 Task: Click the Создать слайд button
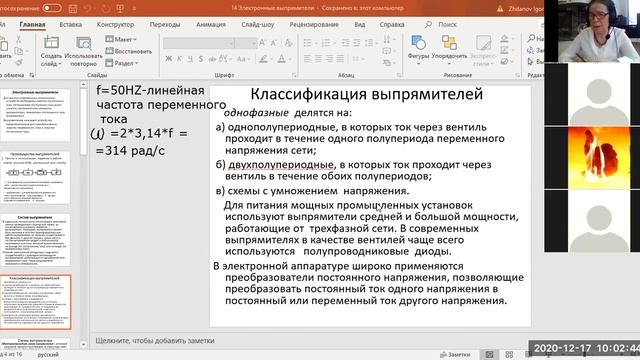pyautogui.click(x=51, y=51)
